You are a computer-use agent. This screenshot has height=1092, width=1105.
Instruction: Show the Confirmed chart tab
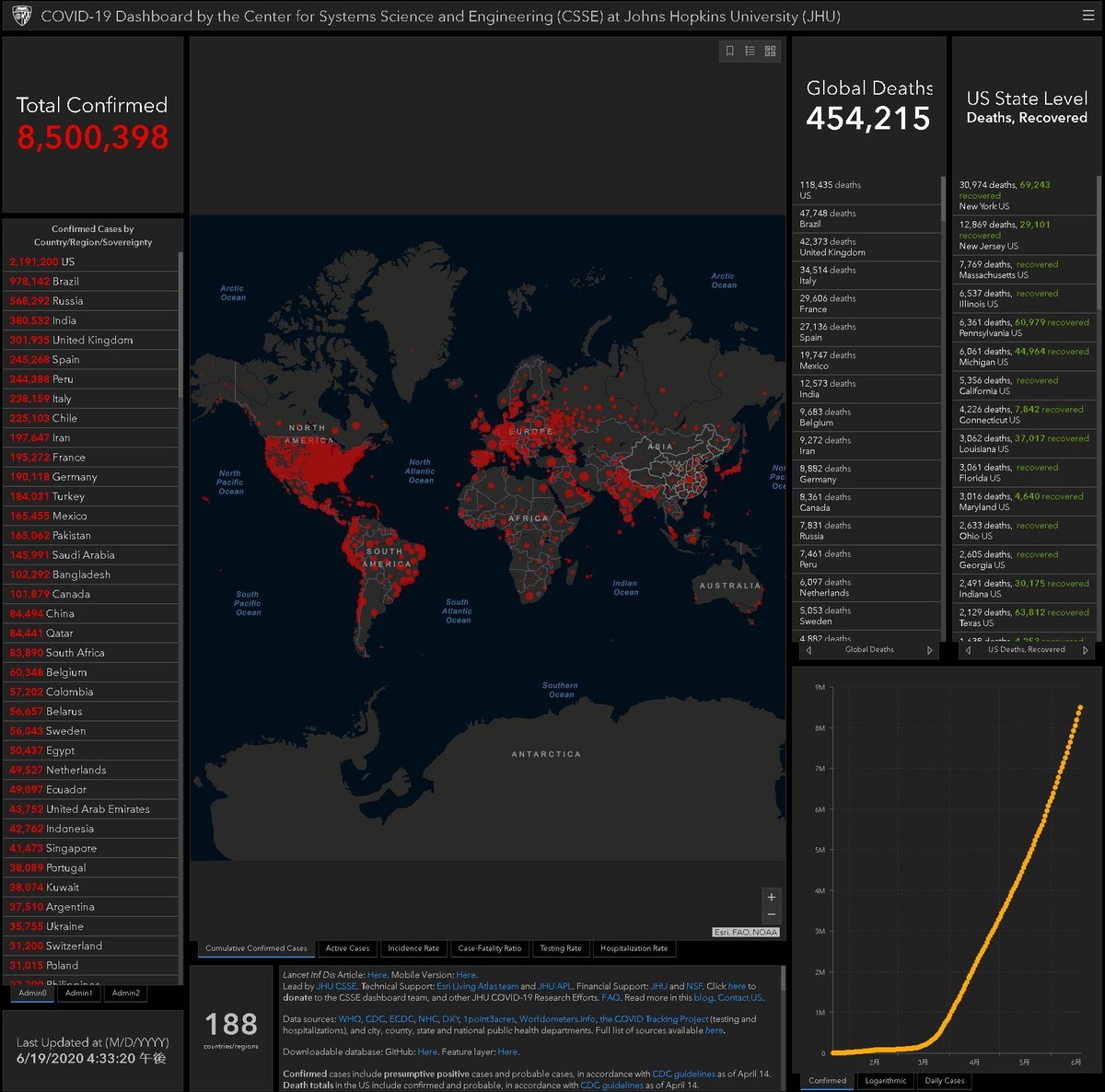[x=827, y=1081]
